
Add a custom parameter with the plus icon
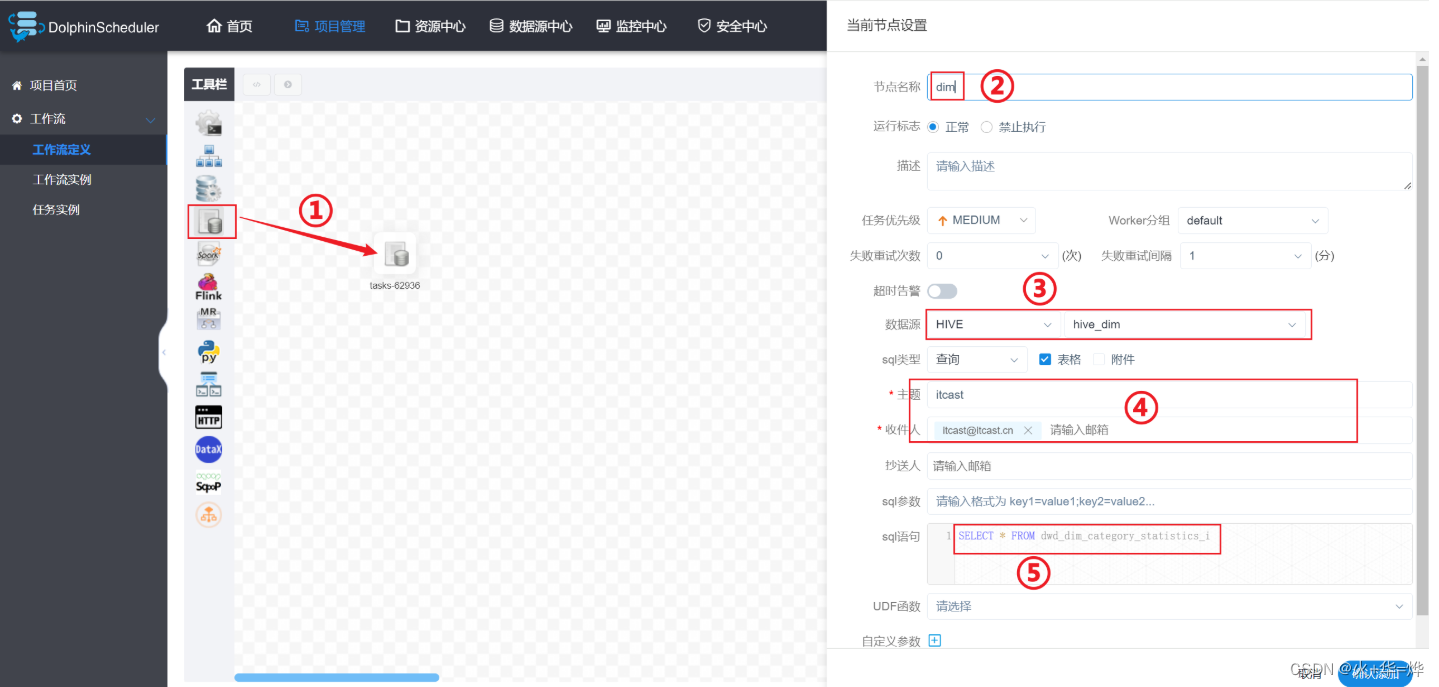pyautogui.click(x=935, y=641)
